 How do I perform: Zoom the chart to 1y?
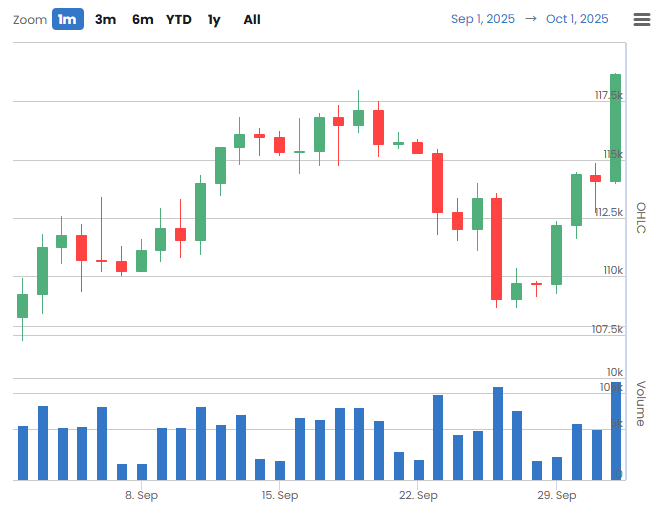(214, 19)
